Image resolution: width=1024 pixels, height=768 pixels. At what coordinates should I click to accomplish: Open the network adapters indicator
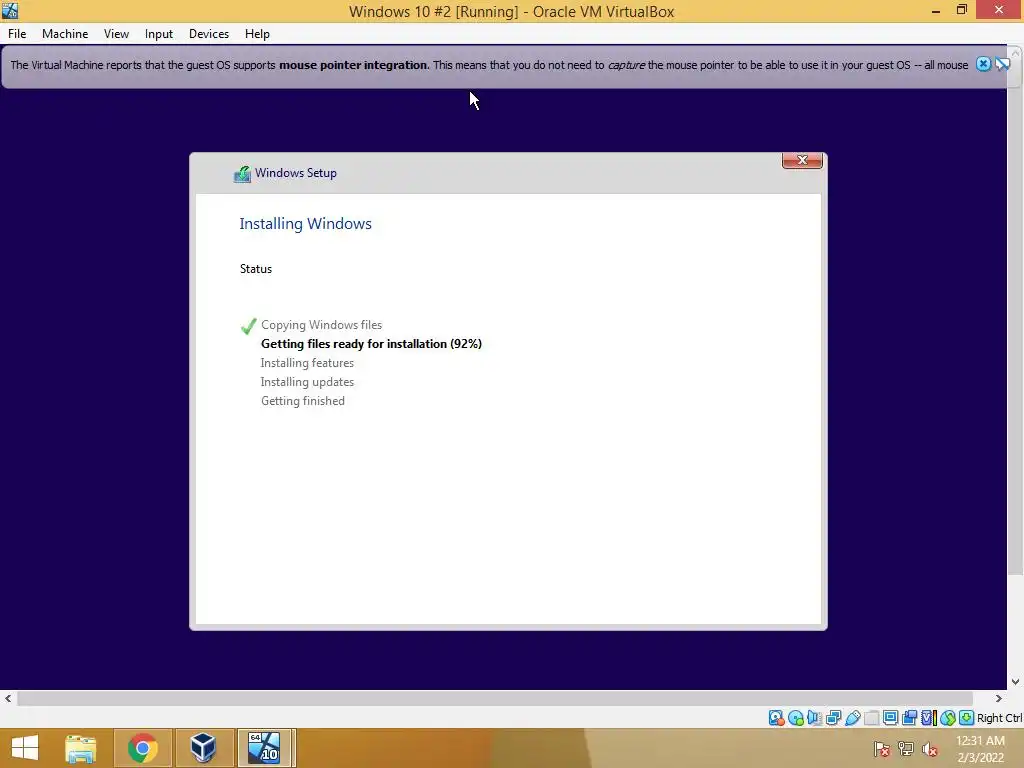tap(833, 718)
